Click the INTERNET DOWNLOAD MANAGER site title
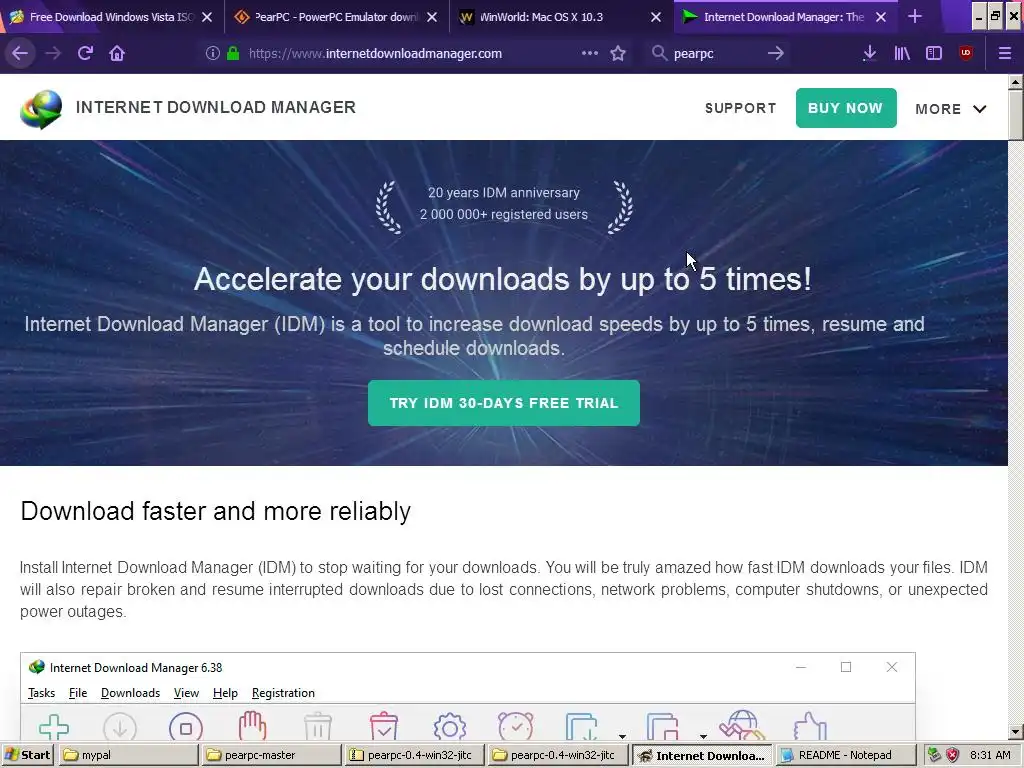1024x768 pixels. [x=216, y=107]
